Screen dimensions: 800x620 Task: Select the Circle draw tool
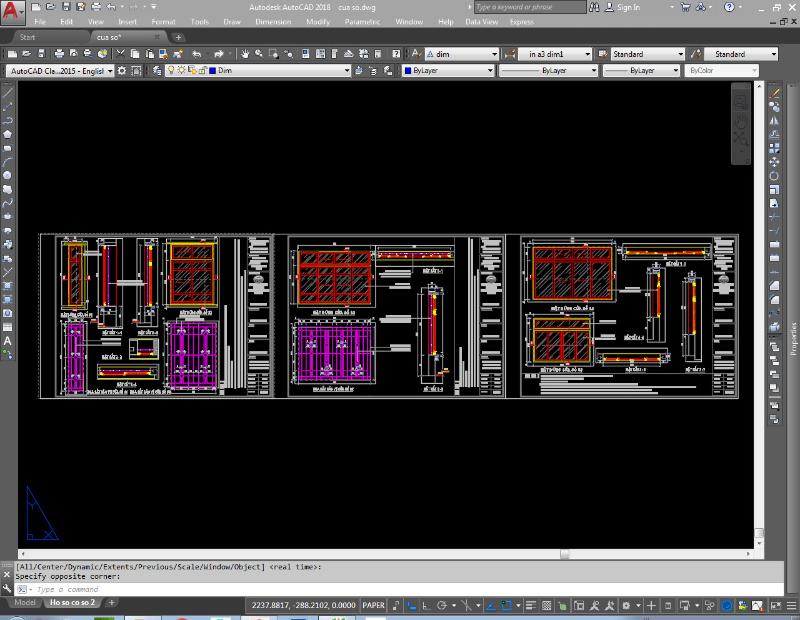tap(7, 176)
